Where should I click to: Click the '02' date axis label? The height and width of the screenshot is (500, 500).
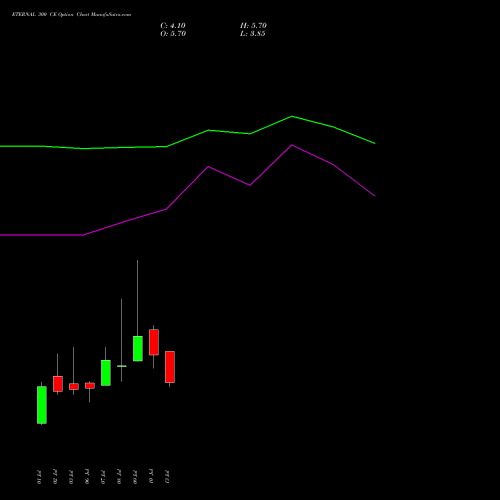[55, 477]
